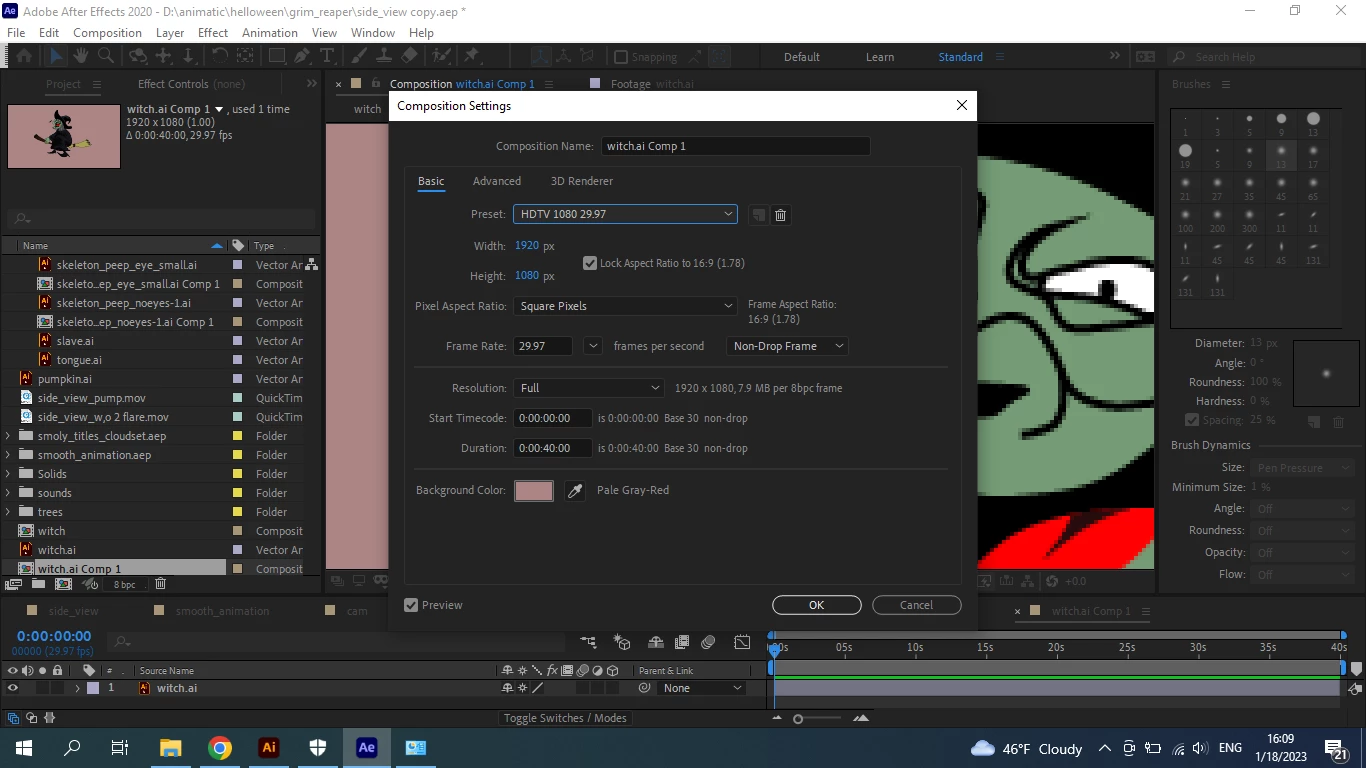Expand the sounds folder

pyautogui.click(x=9, y=493)
